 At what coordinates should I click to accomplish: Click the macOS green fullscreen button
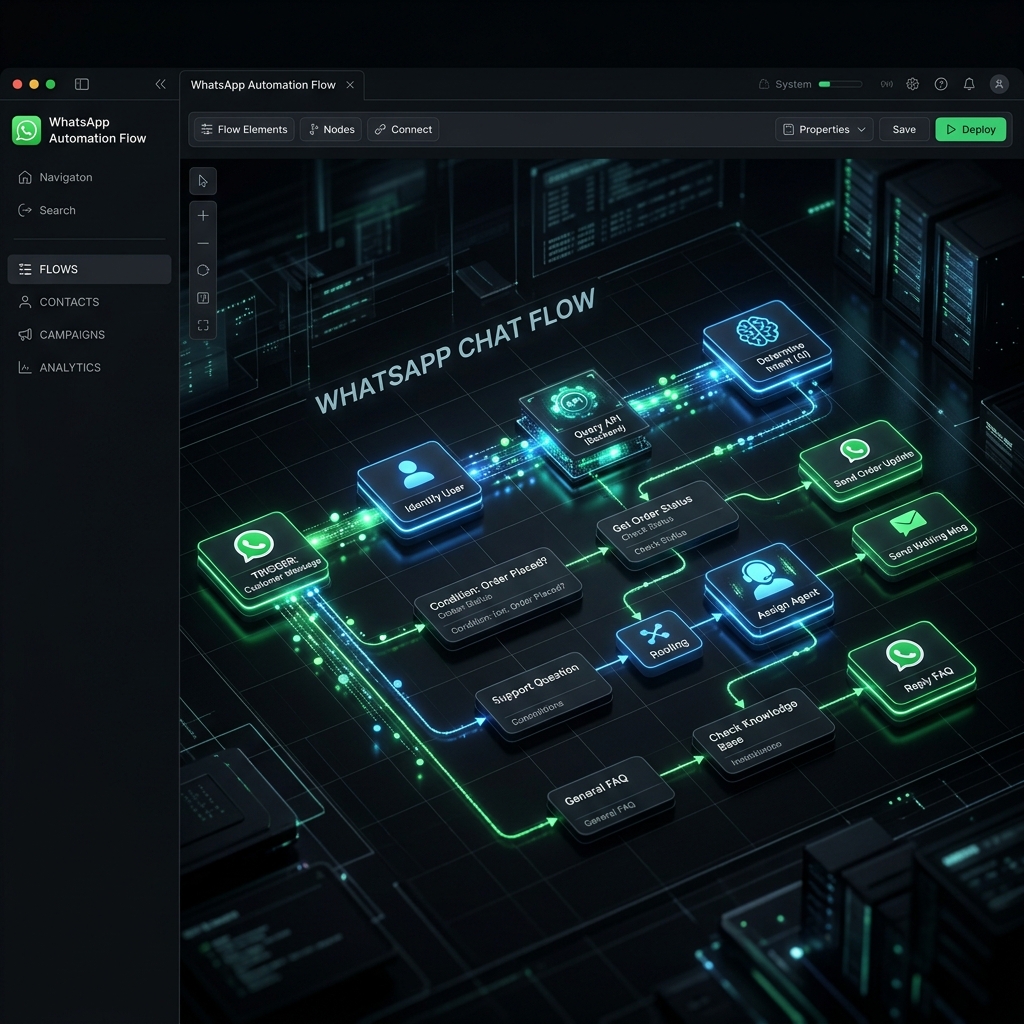point(50,84)
